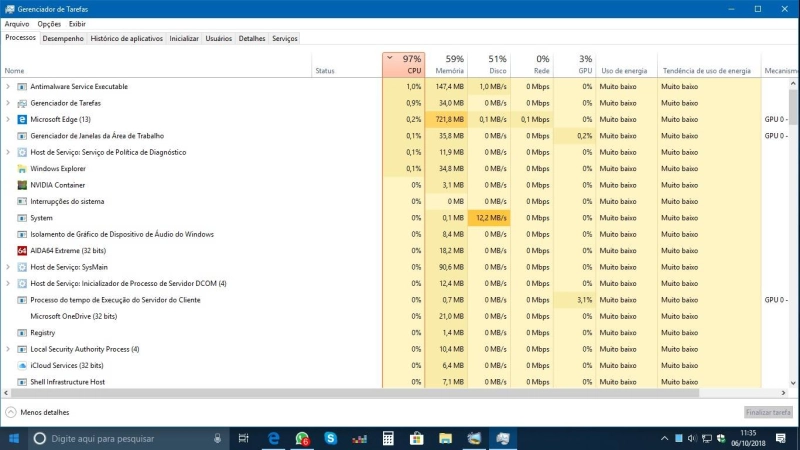
Task: Click the vertical scrollbar down arrow
Action: (x=793, y=383)
